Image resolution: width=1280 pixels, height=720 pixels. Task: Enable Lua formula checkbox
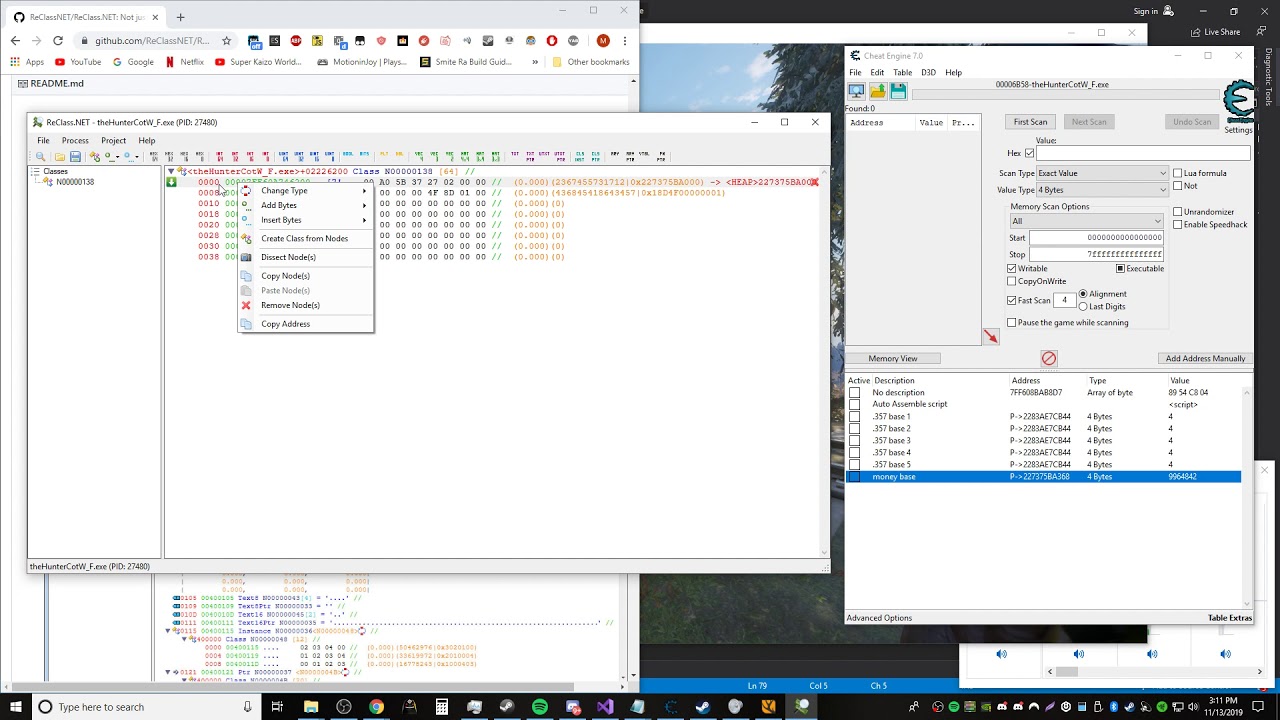[x=1177, y=173]
